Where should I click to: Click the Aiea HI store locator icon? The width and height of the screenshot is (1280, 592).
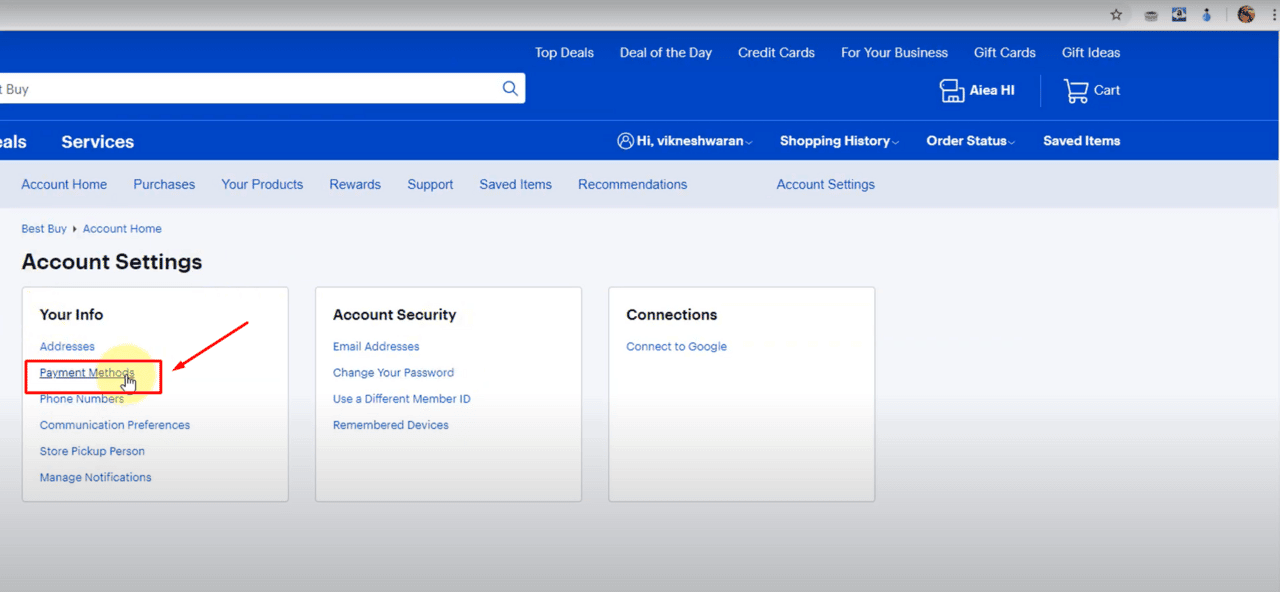(952, 90)
